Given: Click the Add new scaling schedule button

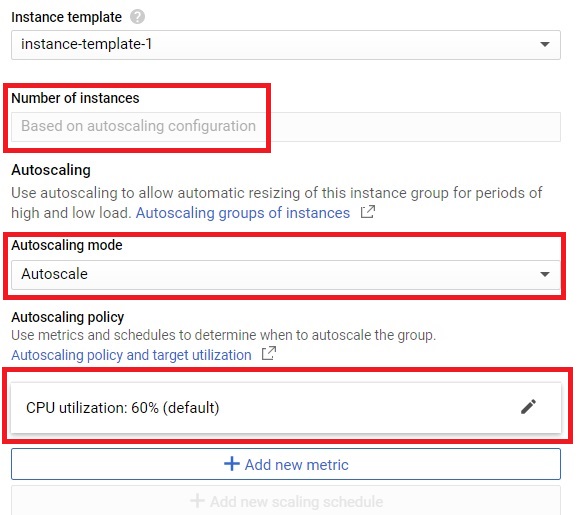Looking at the screenshot, I should click(286, 501).
